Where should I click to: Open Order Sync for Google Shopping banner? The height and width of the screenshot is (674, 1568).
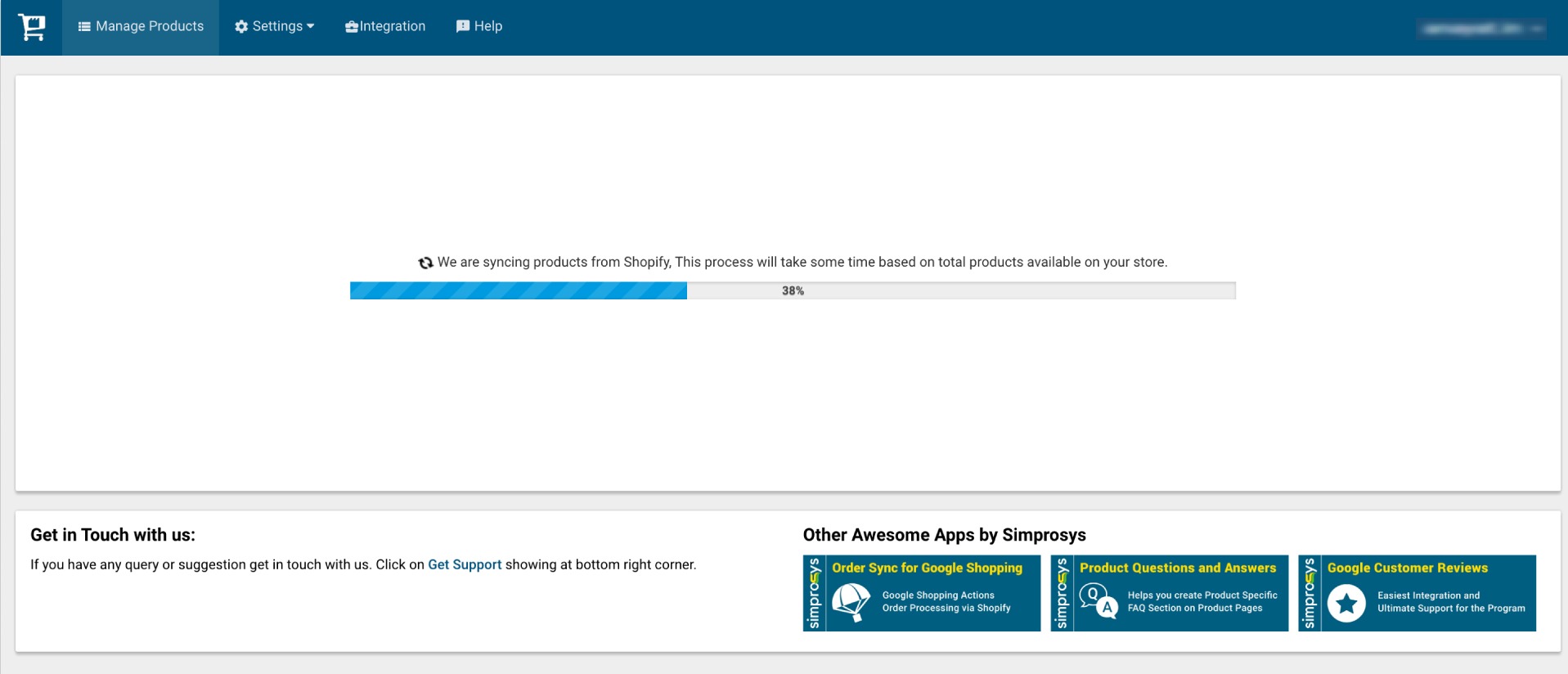[922, 593]
